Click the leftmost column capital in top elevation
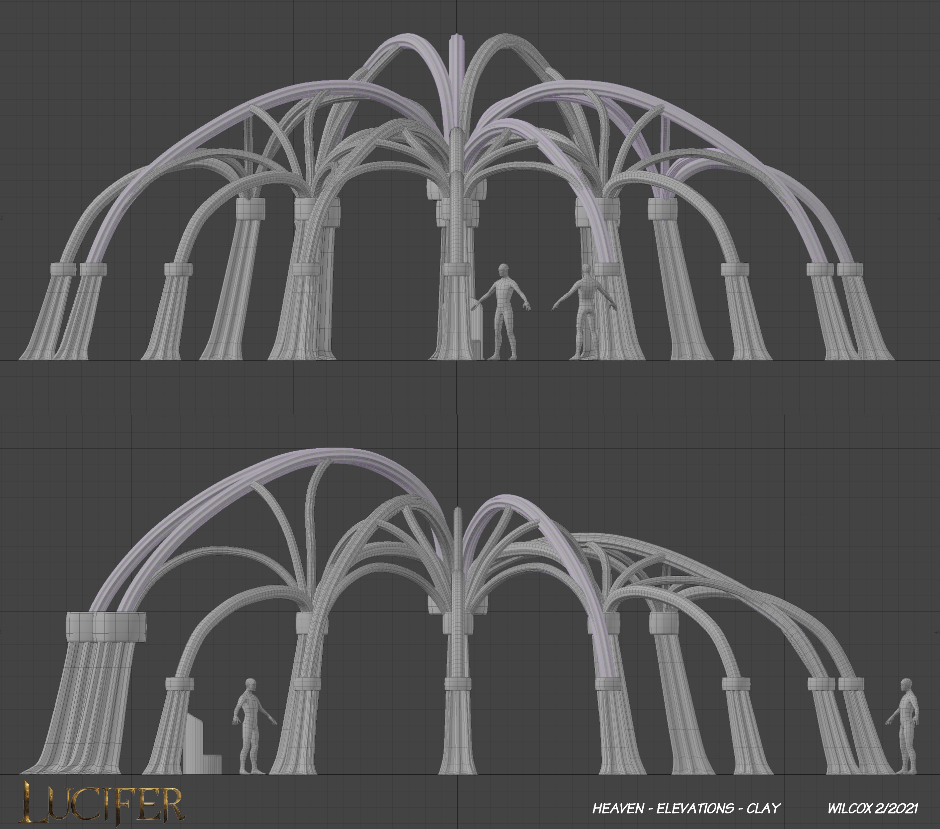The image size is (940, 829). (x=64, y=269)
